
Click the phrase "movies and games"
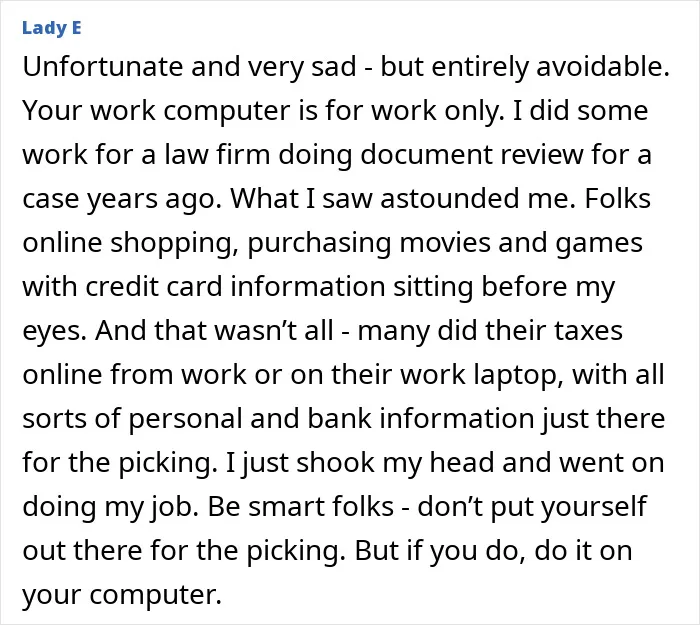coord(521,242)
